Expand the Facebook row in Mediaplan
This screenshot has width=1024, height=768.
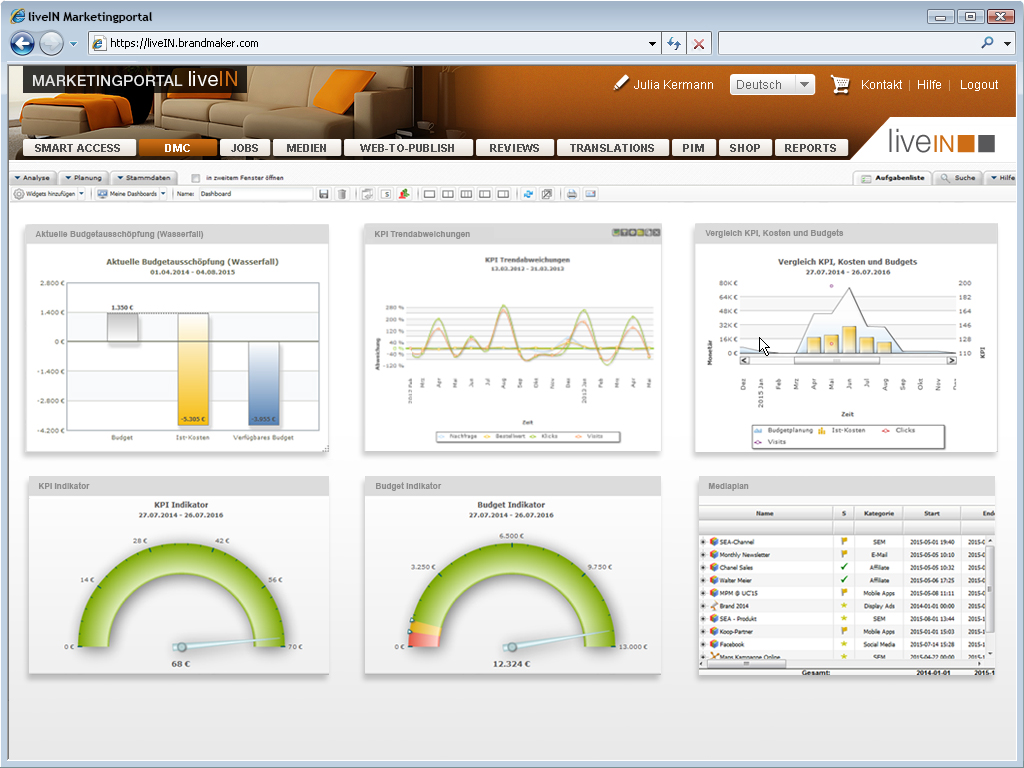[703, 645]
